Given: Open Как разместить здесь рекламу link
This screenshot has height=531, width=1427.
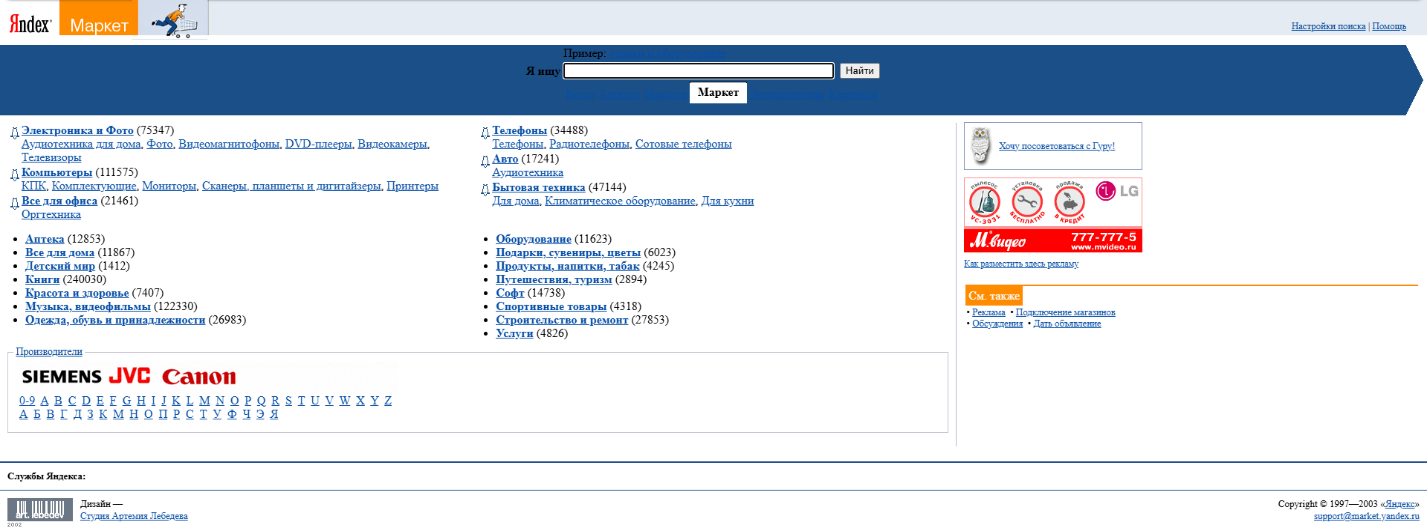Looking at the screenshot, I should [1021, 264].
